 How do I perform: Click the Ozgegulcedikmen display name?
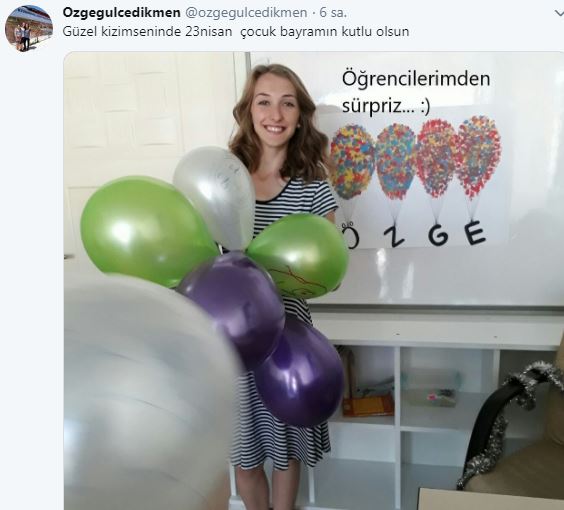click(122, 13)
